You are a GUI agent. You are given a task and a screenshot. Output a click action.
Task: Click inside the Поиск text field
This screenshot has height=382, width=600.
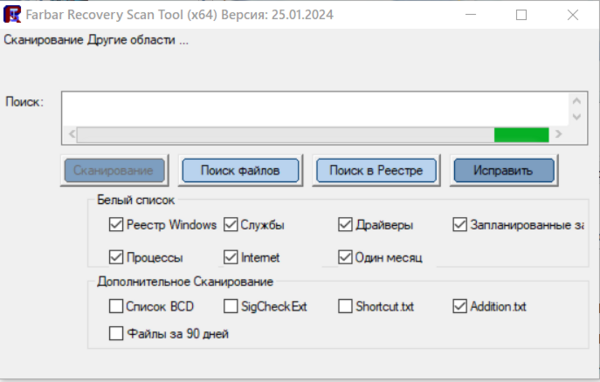pyautogui.click(x=315, y=109)
